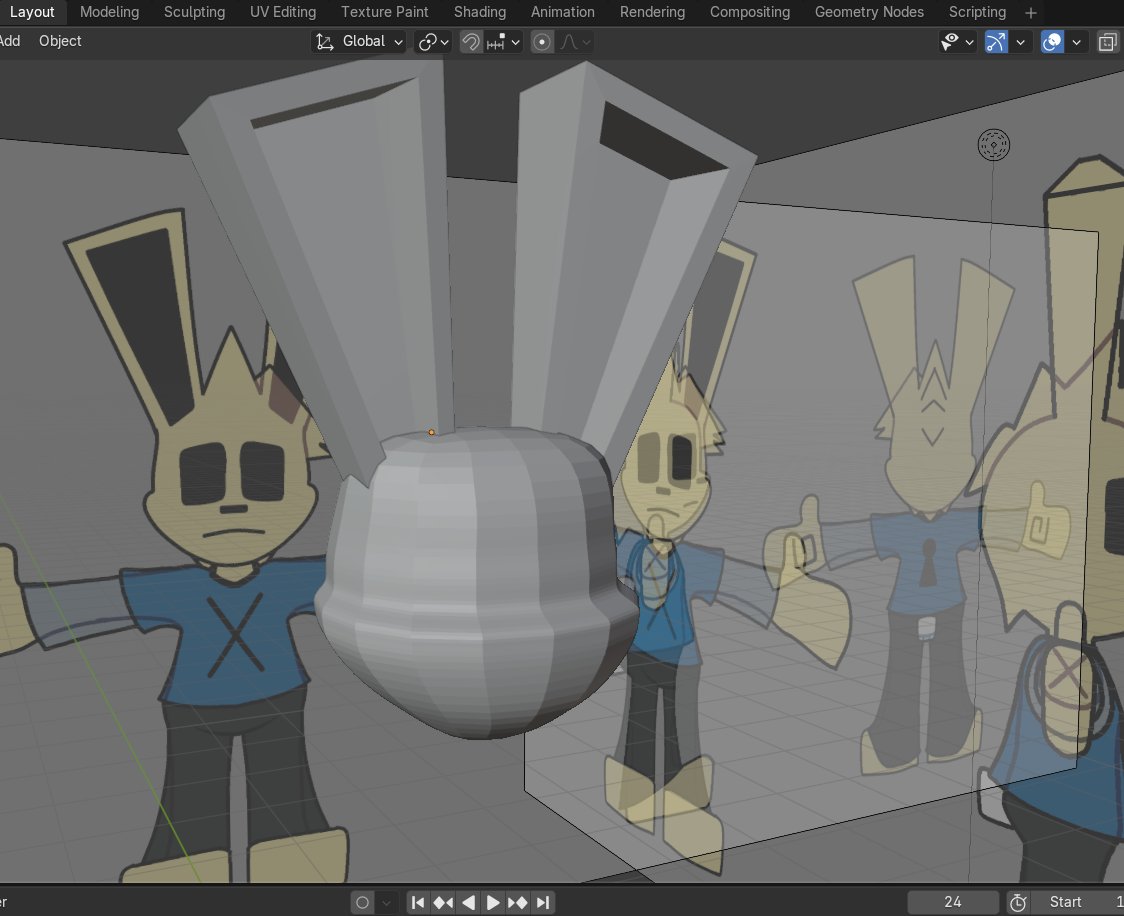
Task: Open the Scripting workspace tab
Action: click(x=977, y=12)
